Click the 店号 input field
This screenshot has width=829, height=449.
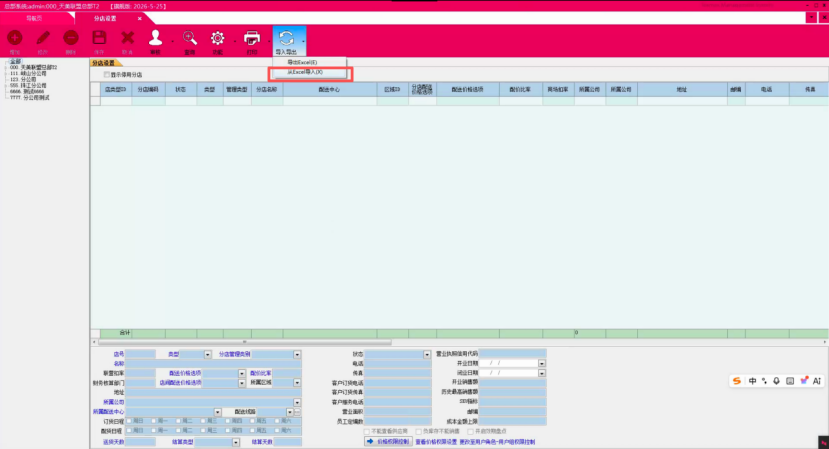click(141, 354)
